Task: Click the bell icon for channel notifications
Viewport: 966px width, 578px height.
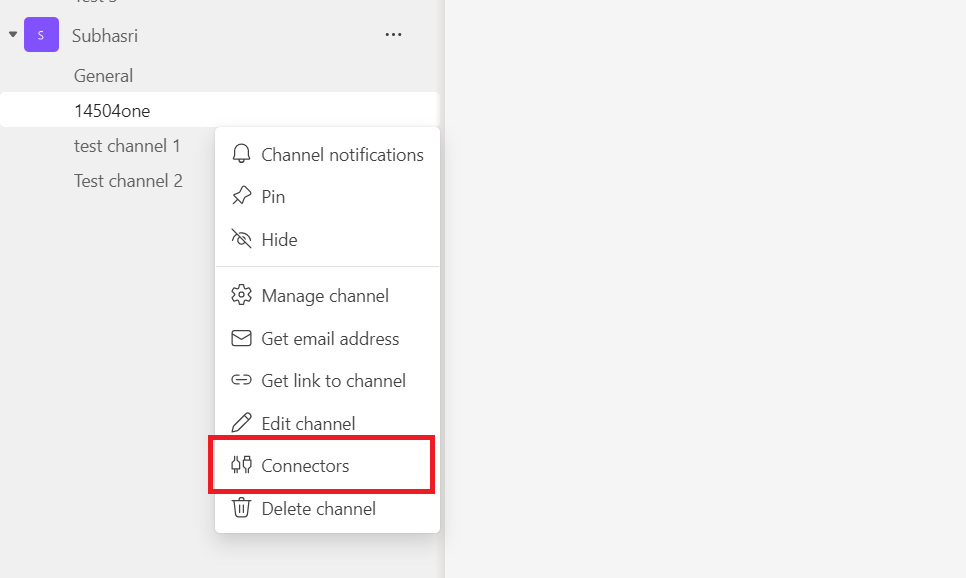Action: pos(241,155)
